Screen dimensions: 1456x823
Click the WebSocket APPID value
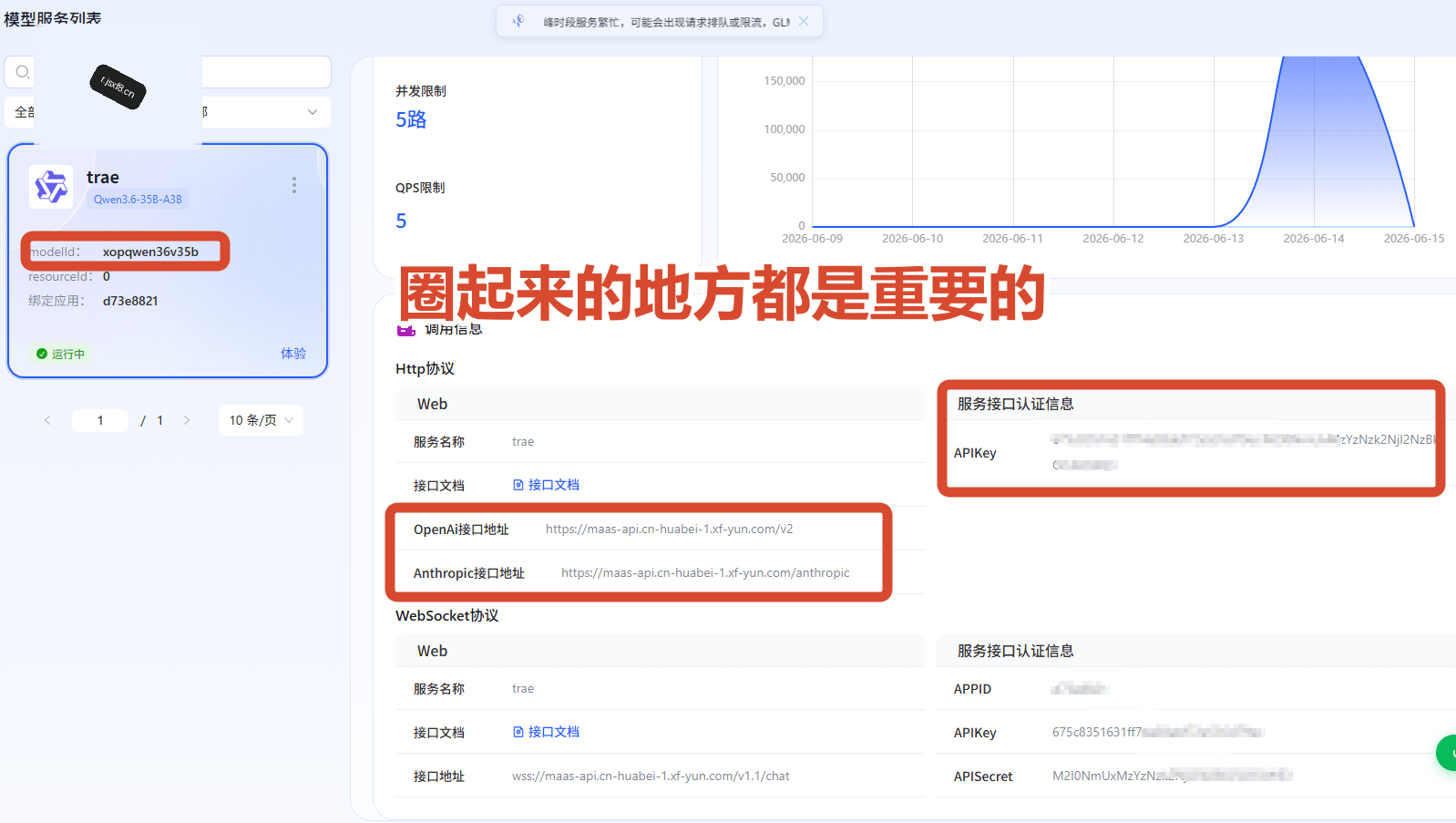pos(1079,688)
